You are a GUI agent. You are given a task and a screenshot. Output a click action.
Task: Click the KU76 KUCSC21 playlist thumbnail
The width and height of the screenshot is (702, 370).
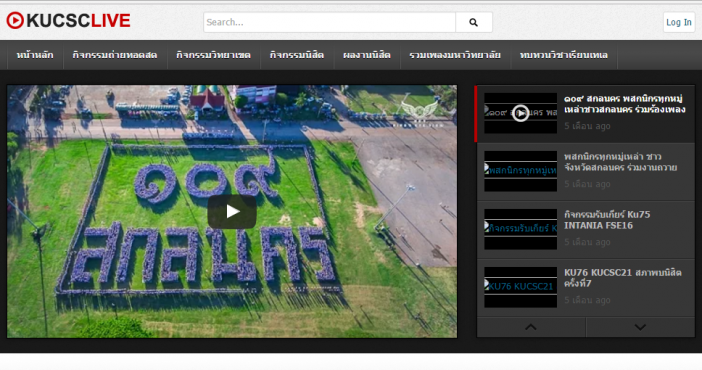coord(521,287)
